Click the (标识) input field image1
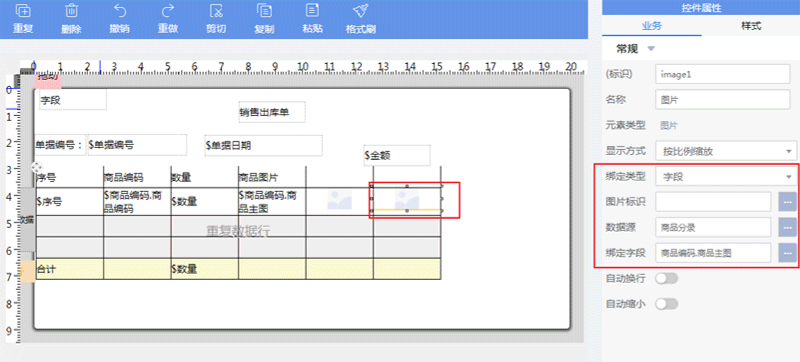 (722, 74)
